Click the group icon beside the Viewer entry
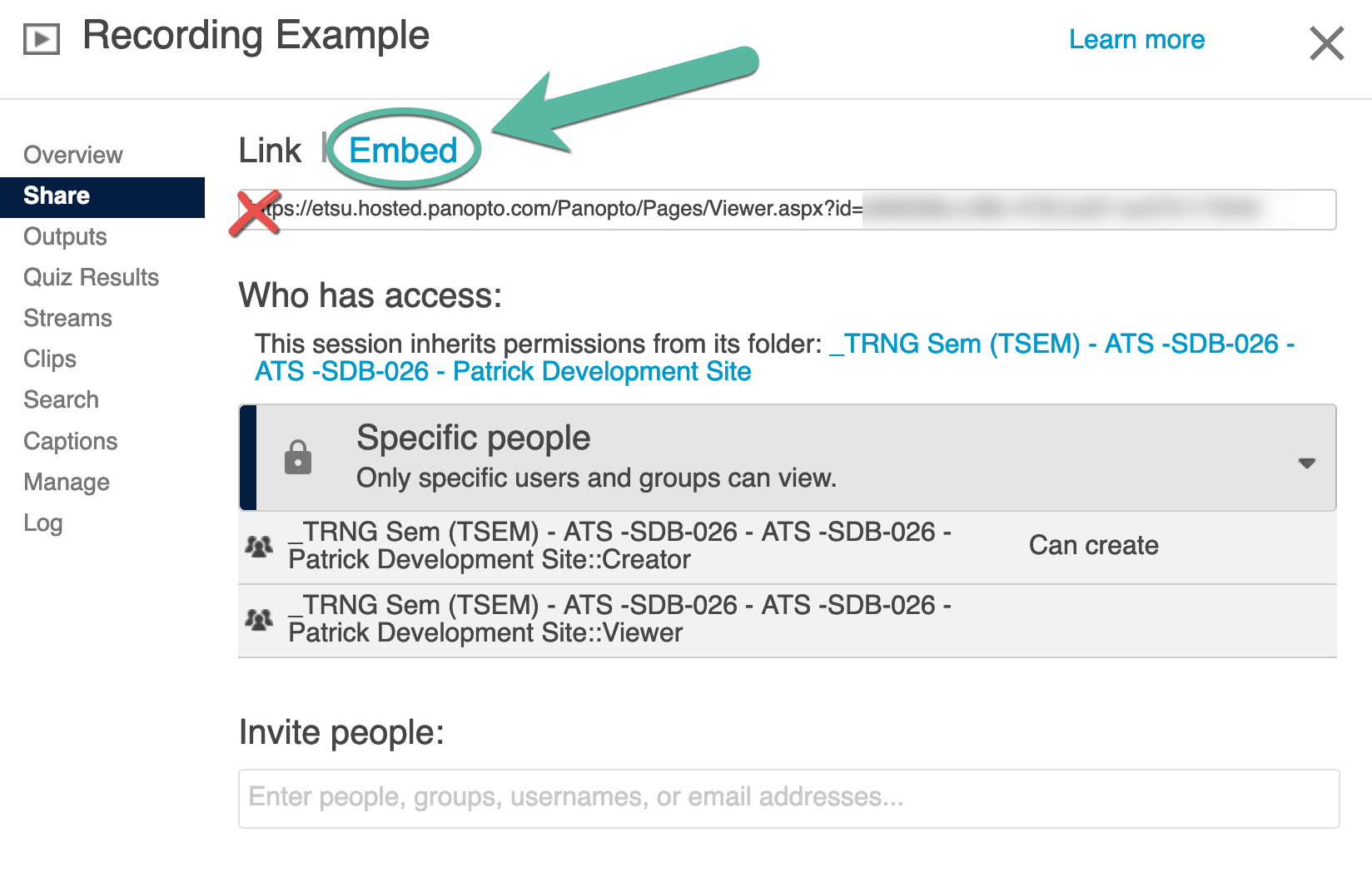 coord(259,620)
